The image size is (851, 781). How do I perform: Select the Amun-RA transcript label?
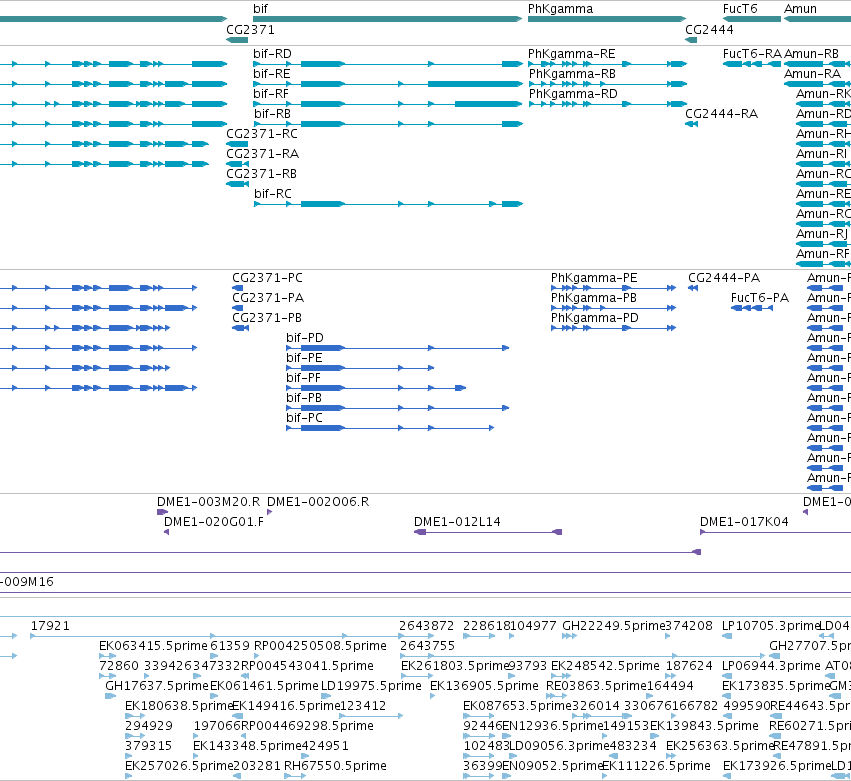click(812, 74)
